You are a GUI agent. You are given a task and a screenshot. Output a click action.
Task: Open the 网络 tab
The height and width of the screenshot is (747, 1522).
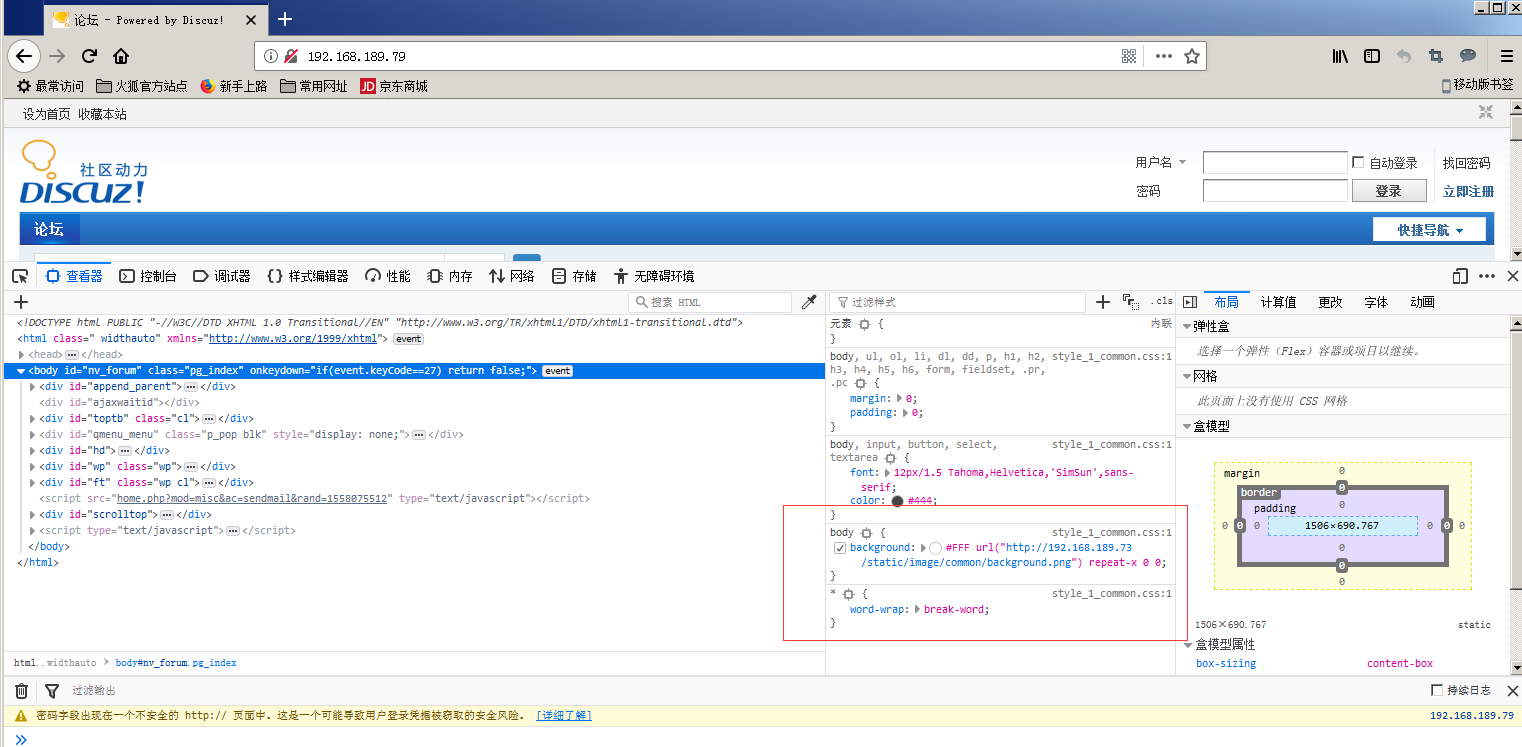(511, 276)
